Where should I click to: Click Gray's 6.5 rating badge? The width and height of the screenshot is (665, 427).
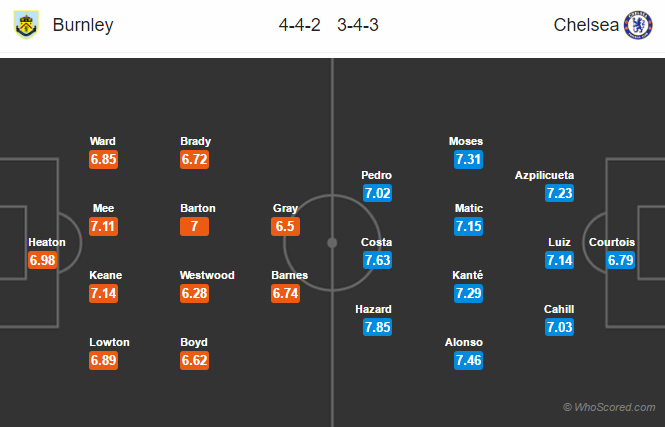tap(285, 226)
